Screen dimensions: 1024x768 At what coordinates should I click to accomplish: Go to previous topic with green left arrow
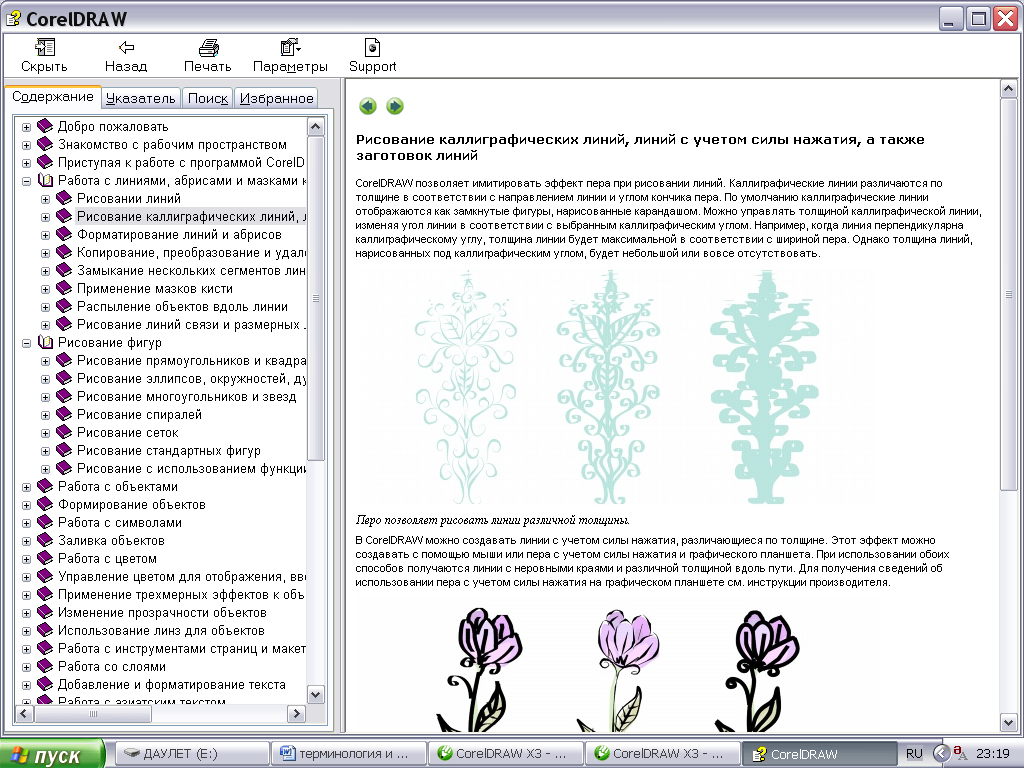click(368, 106)
